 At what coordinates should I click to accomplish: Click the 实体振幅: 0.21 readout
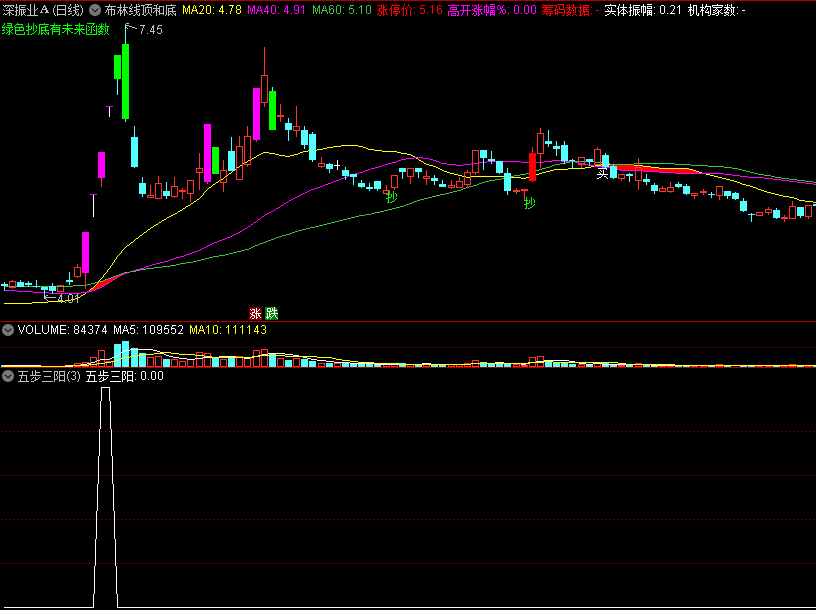[x=643, y=10]
